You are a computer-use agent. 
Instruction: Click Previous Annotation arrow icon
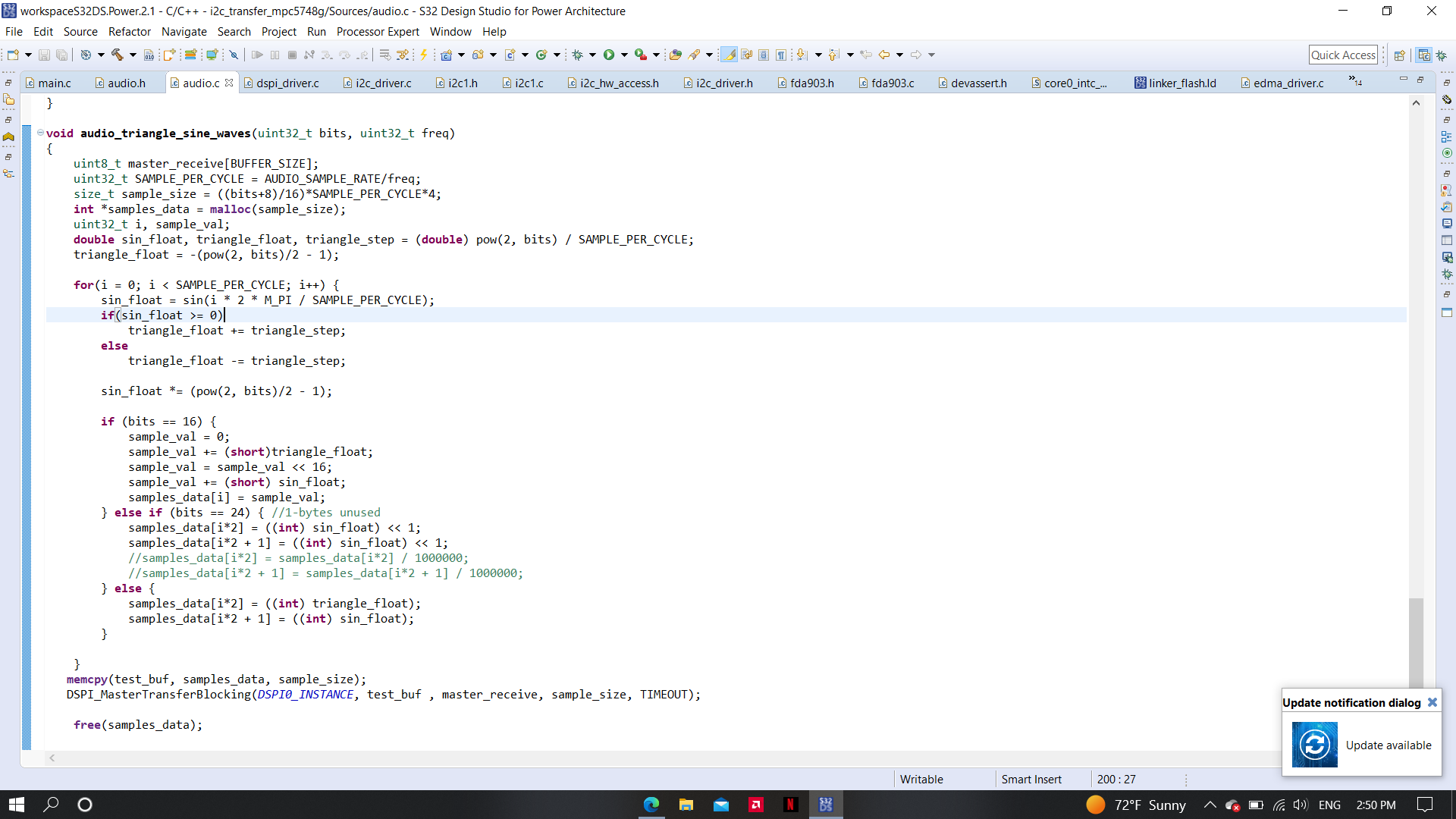(834, 55)
